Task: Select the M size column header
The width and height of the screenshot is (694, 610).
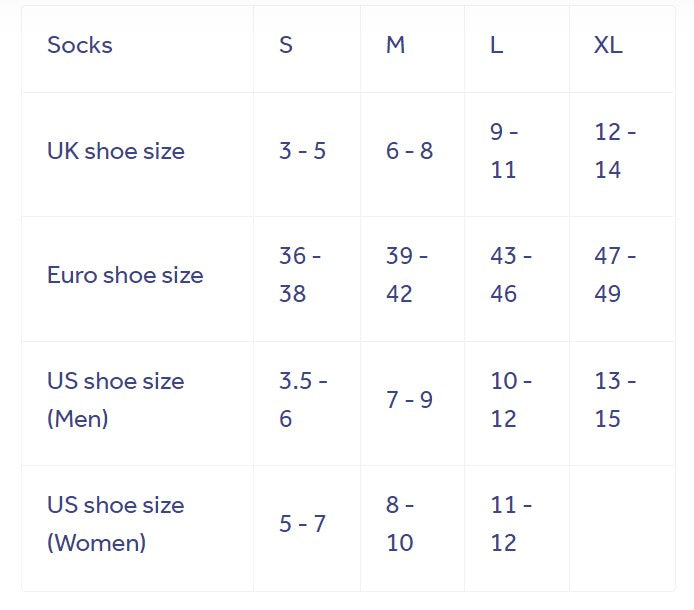Action: (x=396, y=46)
